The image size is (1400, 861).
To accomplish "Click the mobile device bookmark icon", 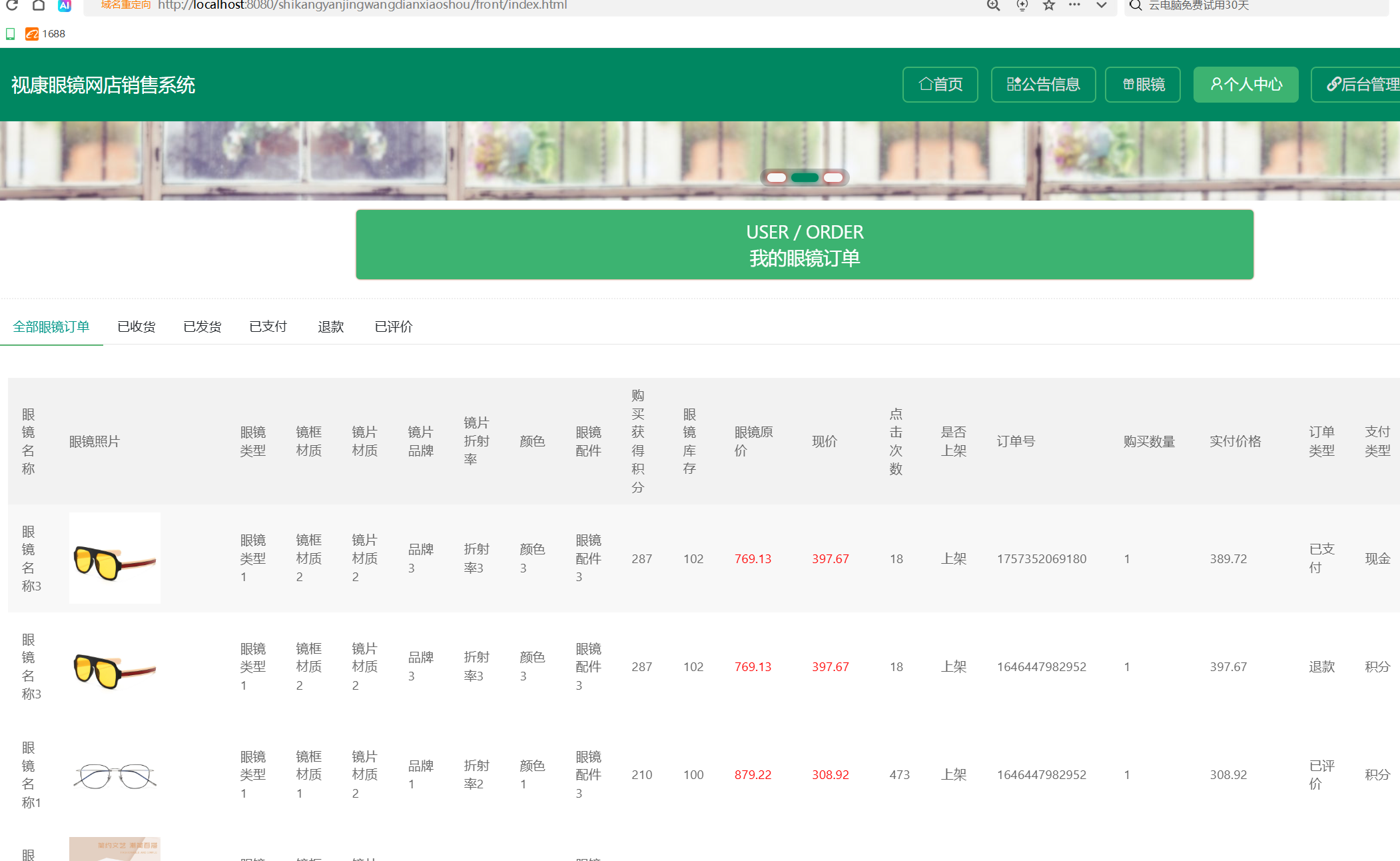I will coord(11,34).
